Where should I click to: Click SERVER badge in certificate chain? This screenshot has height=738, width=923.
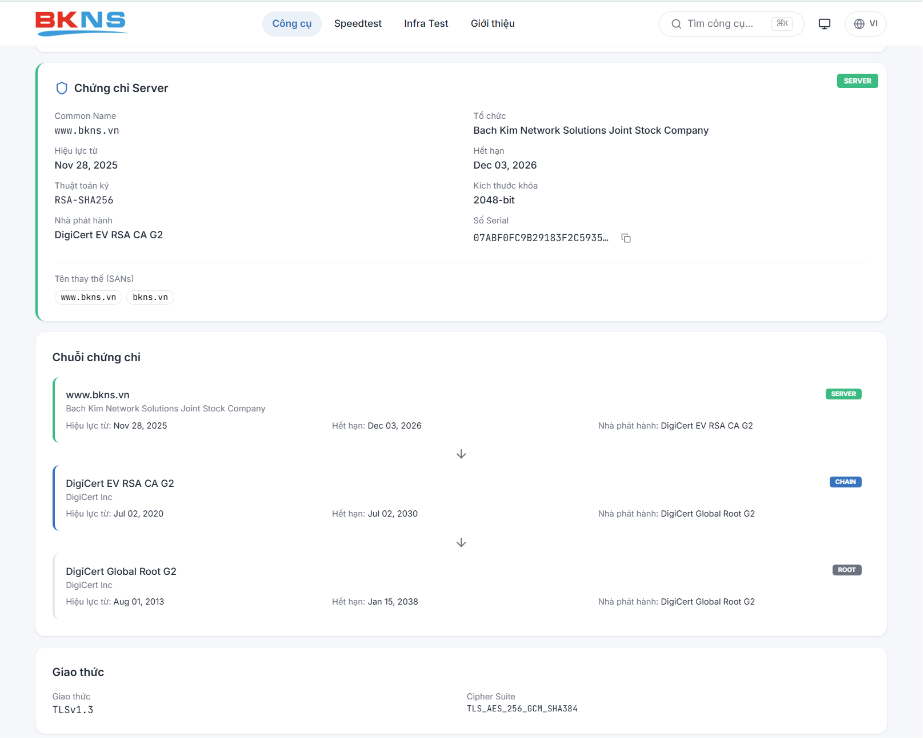point(844,394)
